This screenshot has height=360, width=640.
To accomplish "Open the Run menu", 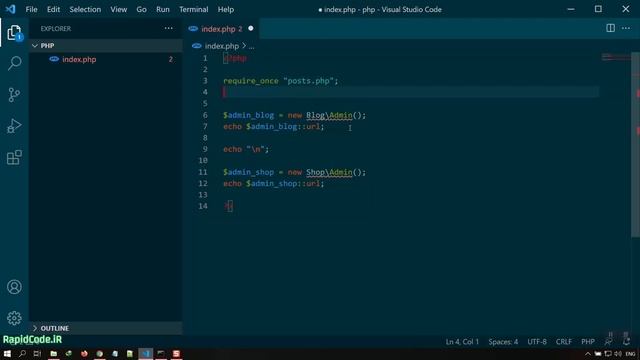I will 162,9.
